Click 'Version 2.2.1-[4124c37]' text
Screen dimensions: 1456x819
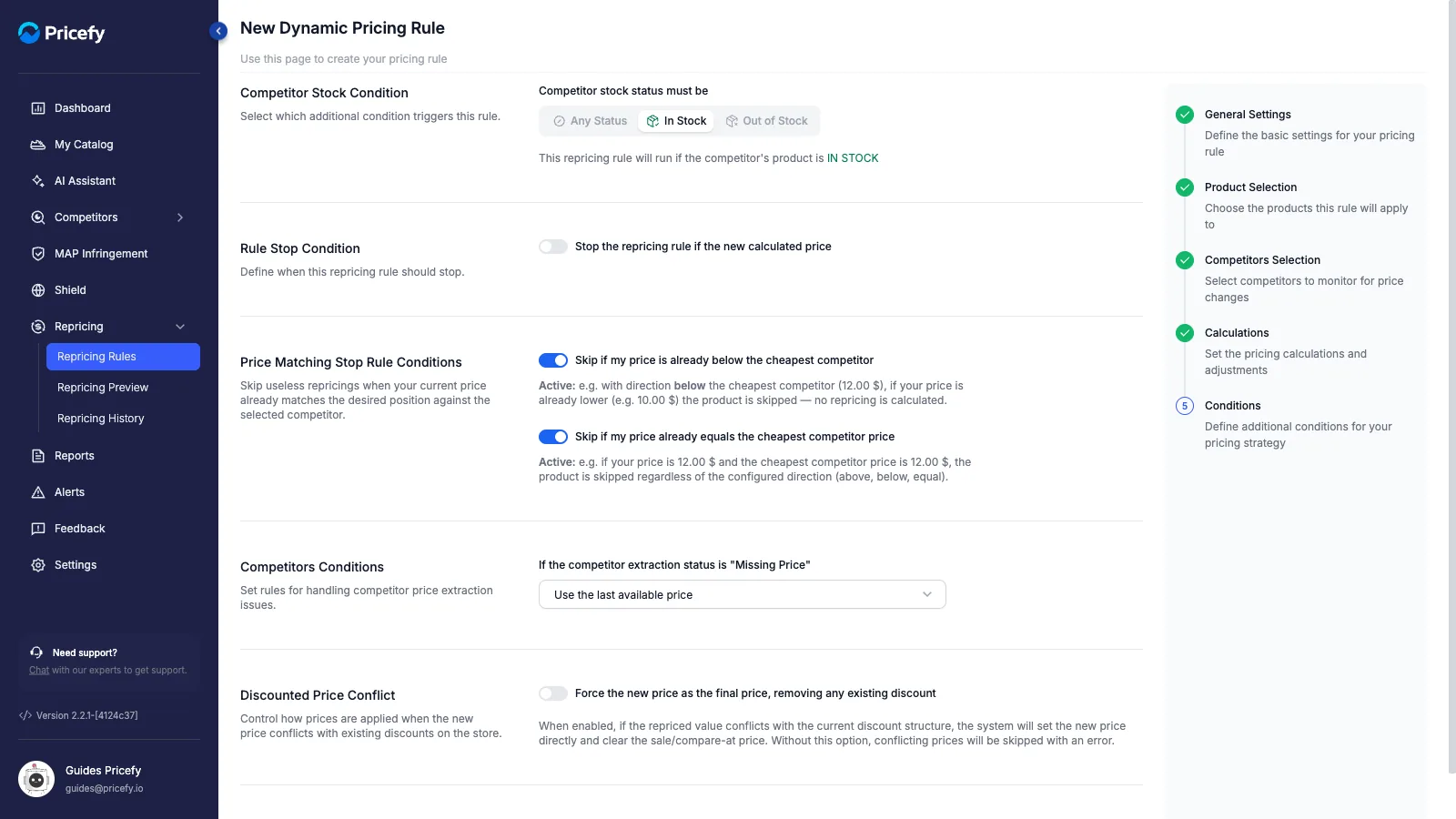pyautogui.click(x=87, y=715)
